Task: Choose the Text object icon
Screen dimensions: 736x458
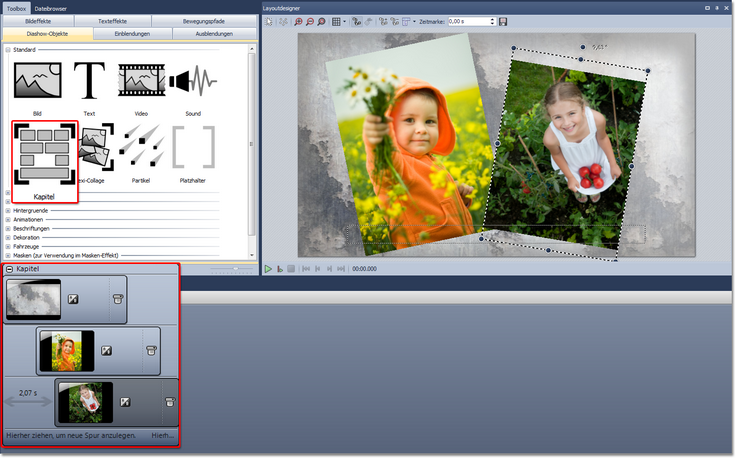Action: (90, 80)
